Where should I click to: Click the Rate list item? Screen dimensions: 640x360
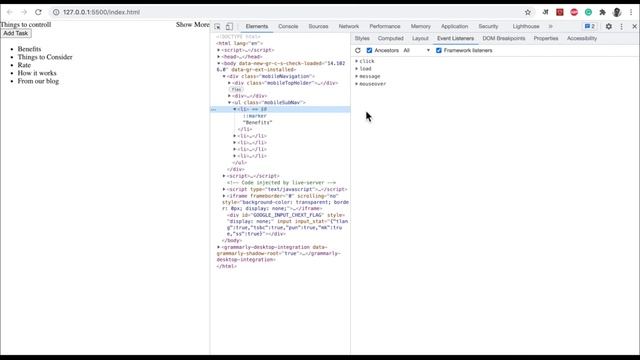(x=24, y=65)
